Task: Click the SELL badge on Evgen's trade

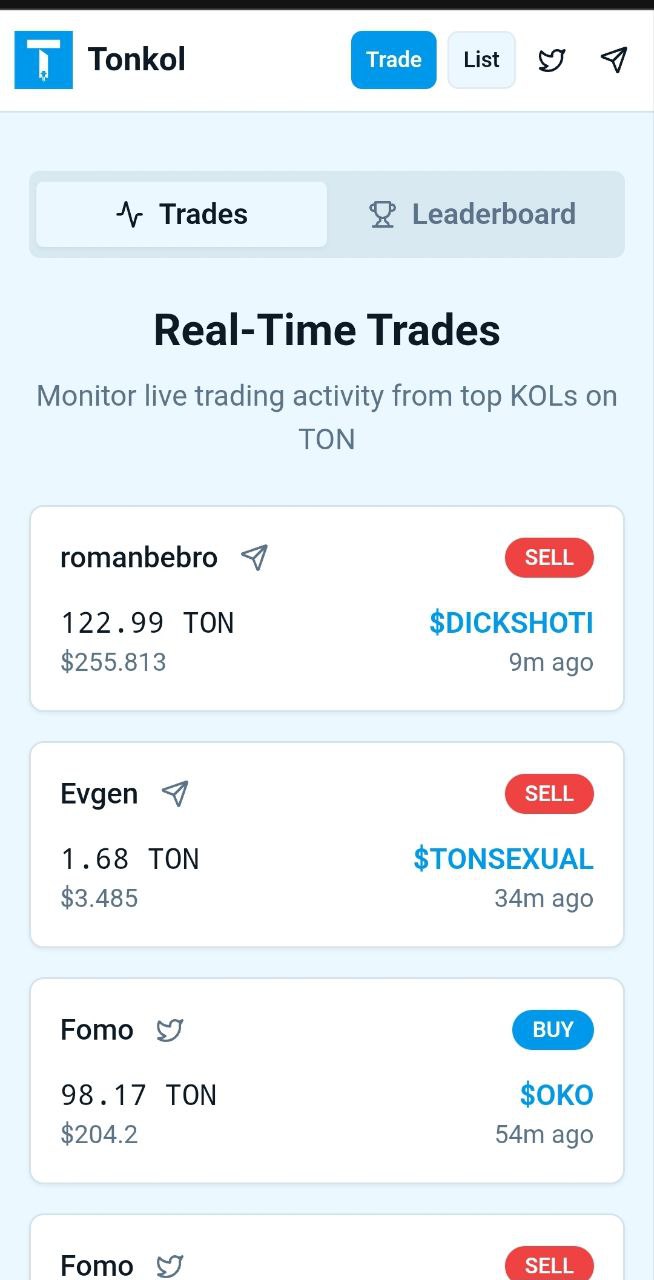Action: [x=549, y=793]
